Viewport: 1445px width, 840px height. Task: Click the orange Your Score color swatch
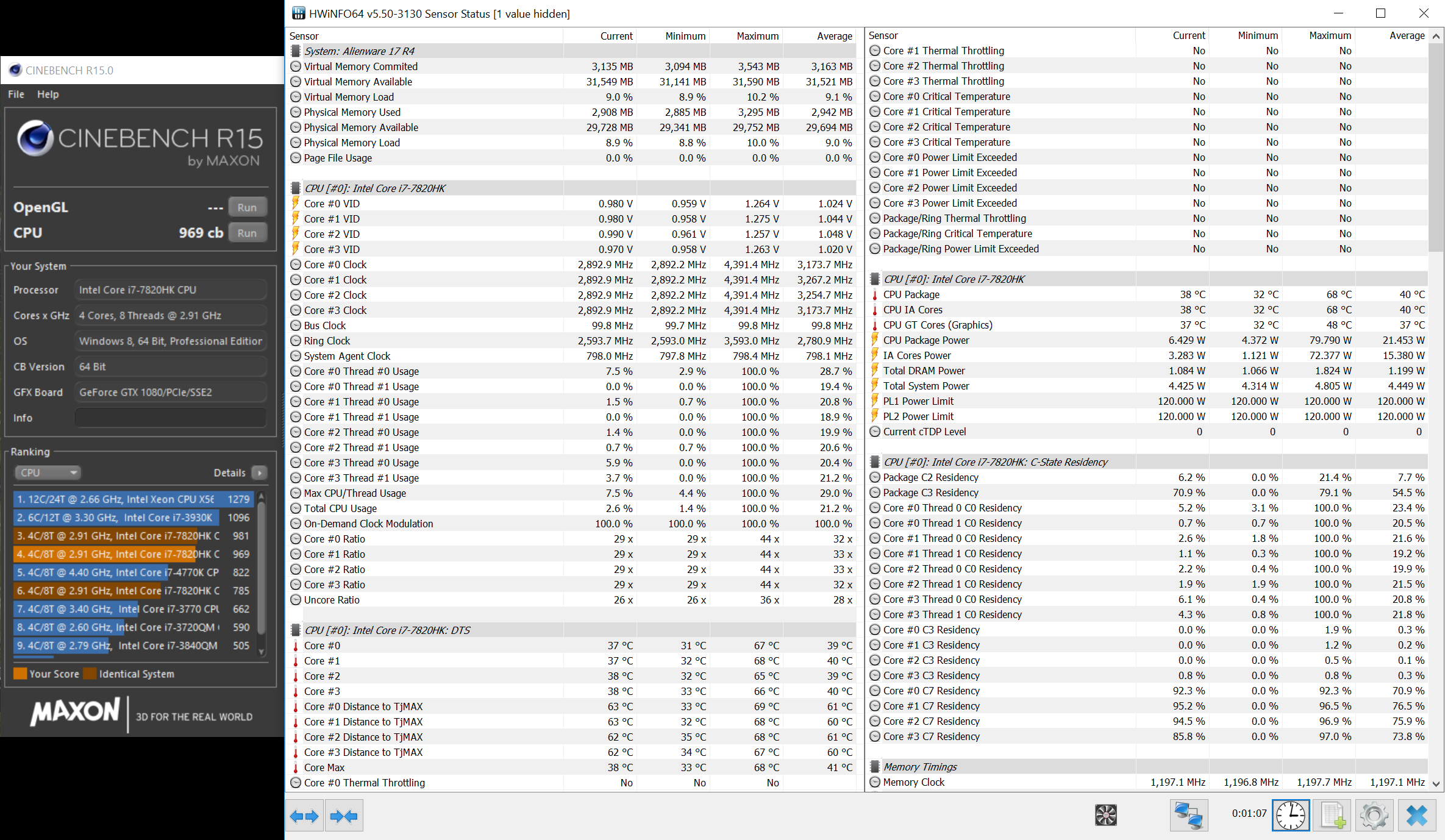20,674
